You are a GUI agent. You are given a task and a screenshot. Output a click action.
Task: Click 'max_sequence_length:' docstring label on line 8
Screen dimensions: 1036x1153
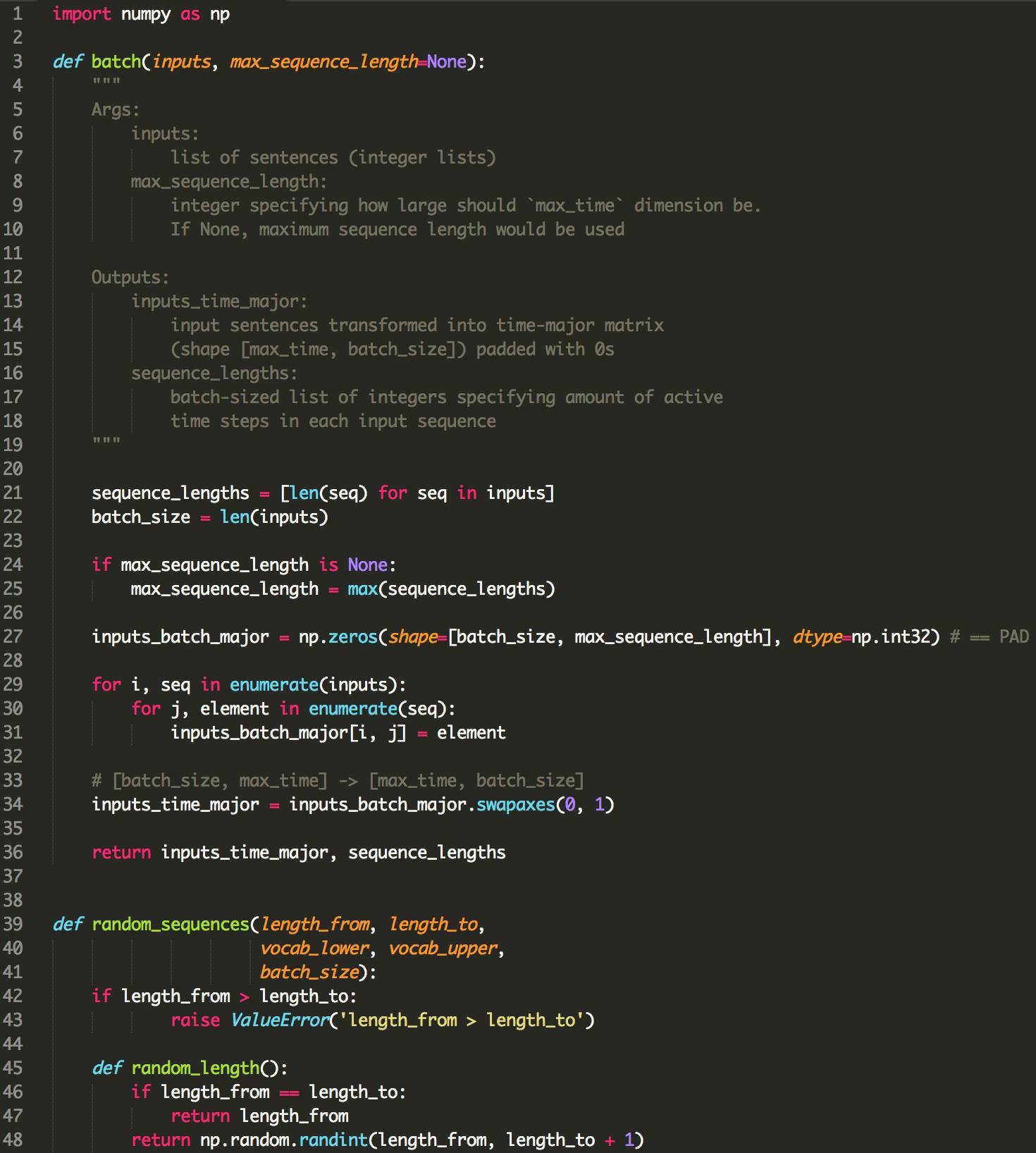[229, 182]
